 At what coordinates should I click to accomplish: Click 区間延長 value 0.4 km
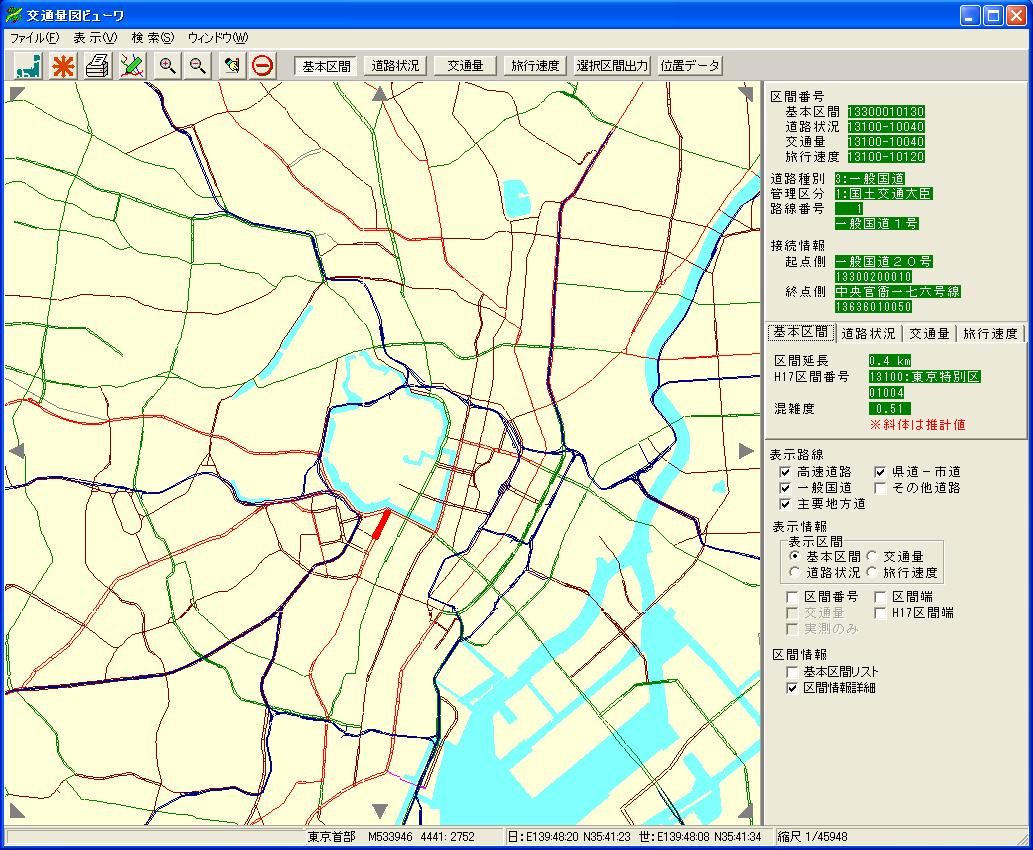pyautogui.click(x=889, y=361)
